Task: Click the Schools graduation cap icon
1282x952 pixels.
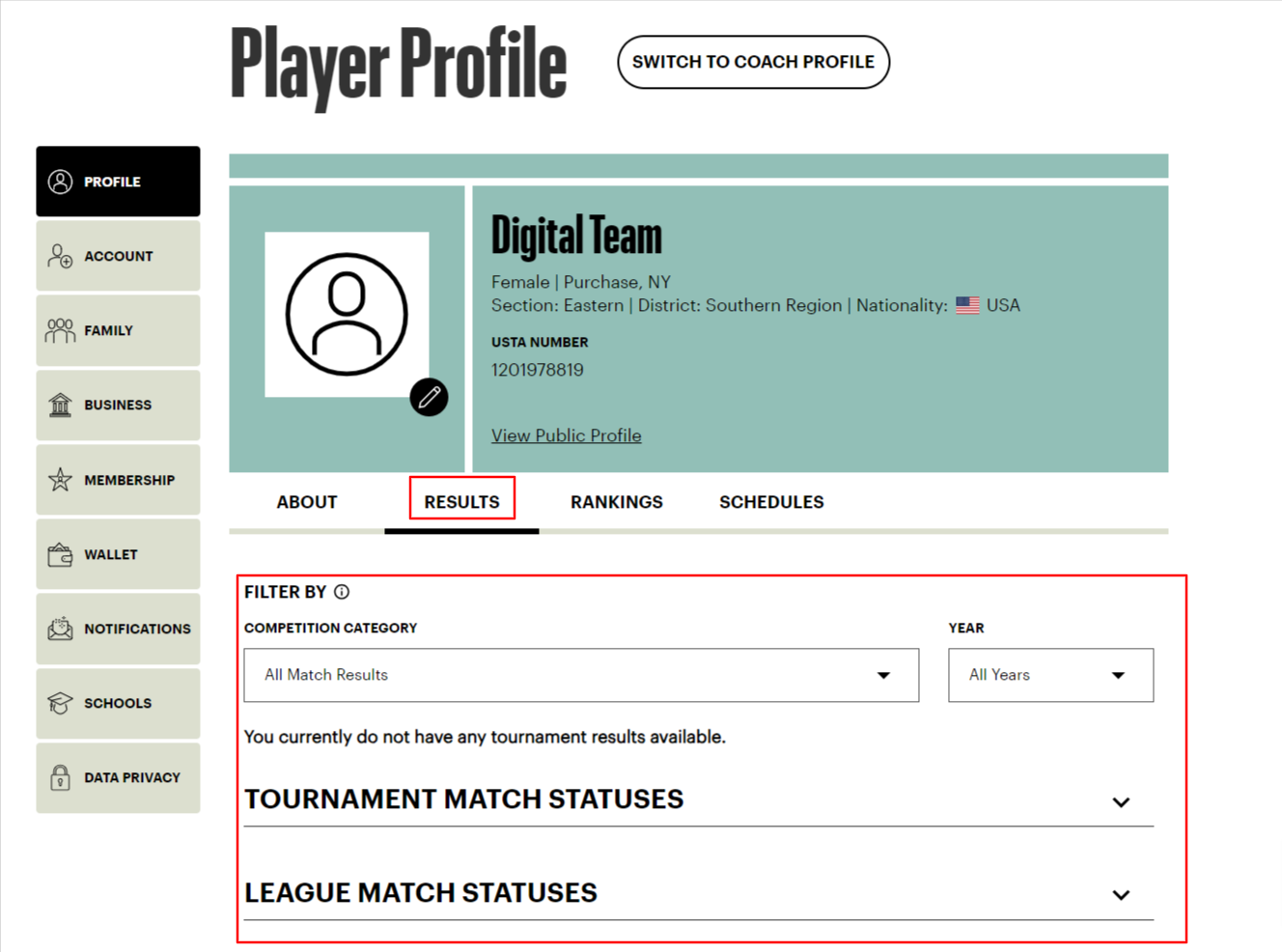Action: tap(60, 703)
